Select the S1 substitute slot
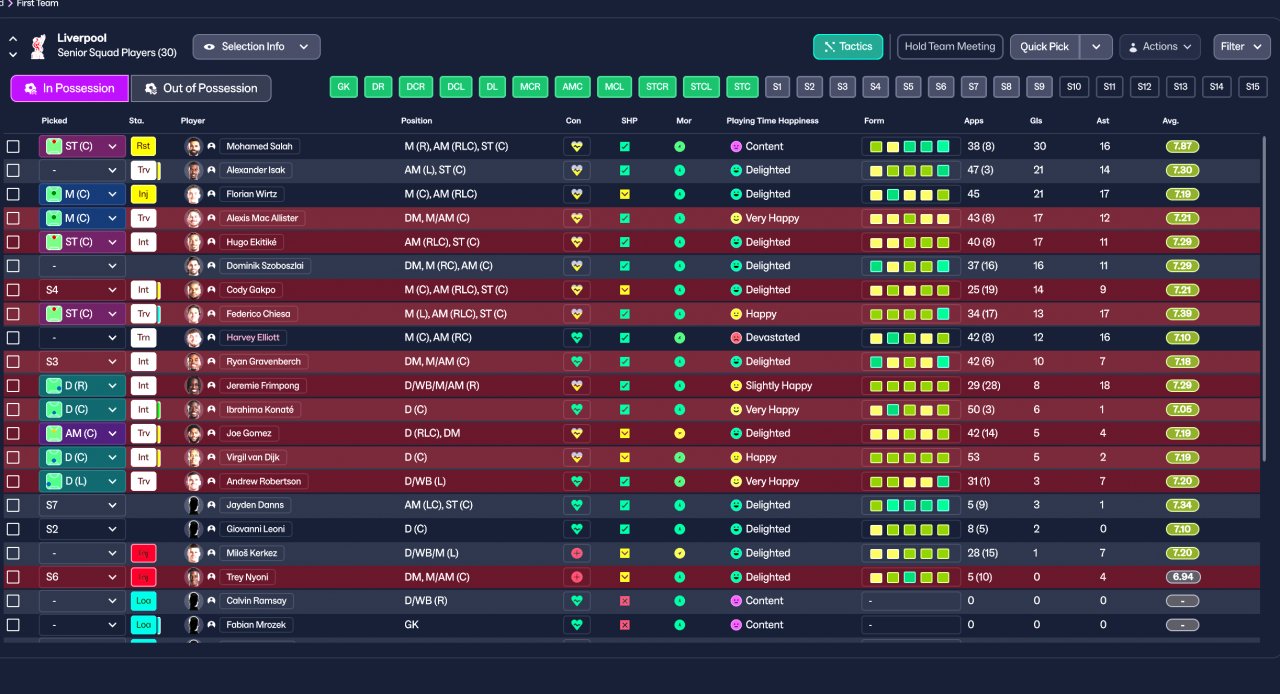Screen dimensions: 1280x694 (x=777, y=87)
